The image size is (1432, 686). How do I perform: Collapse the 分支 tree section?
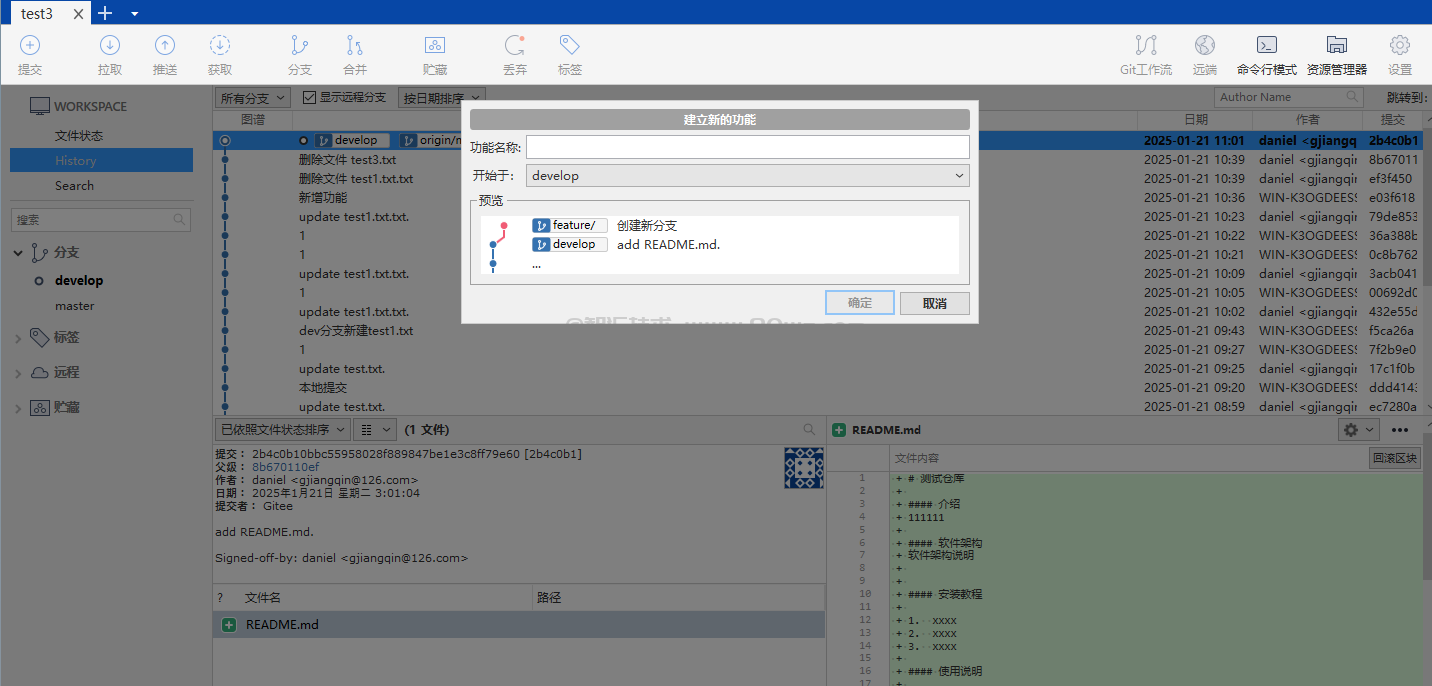(18, 253)
